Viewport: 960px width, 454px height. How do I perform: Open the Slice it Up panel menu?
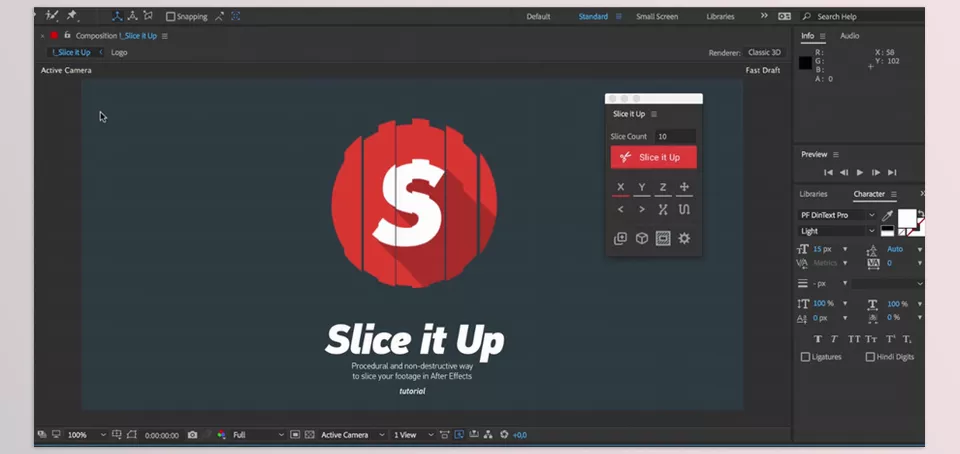click(x=654, y=114)
